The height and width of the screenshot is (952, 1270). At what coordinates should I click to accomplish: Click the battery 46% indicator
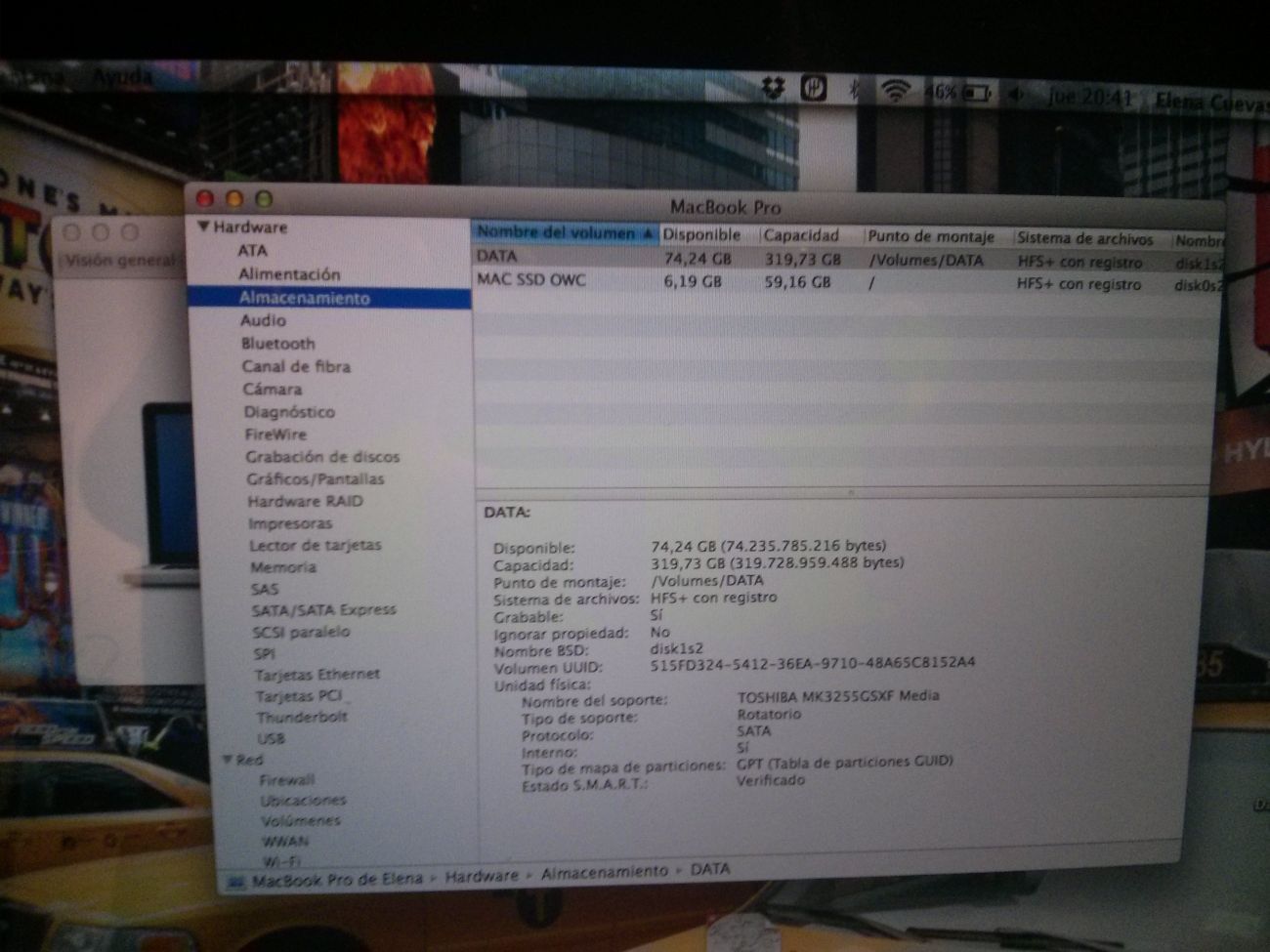(x=957, y=93)
